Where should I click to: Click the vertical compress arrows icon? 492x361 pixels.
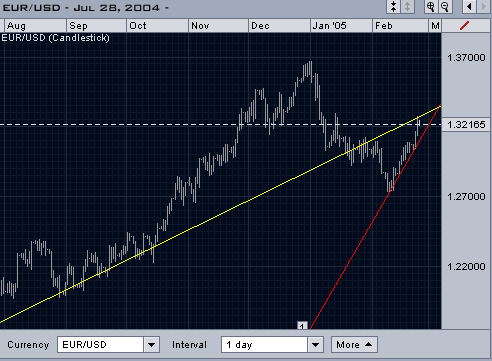393,7
